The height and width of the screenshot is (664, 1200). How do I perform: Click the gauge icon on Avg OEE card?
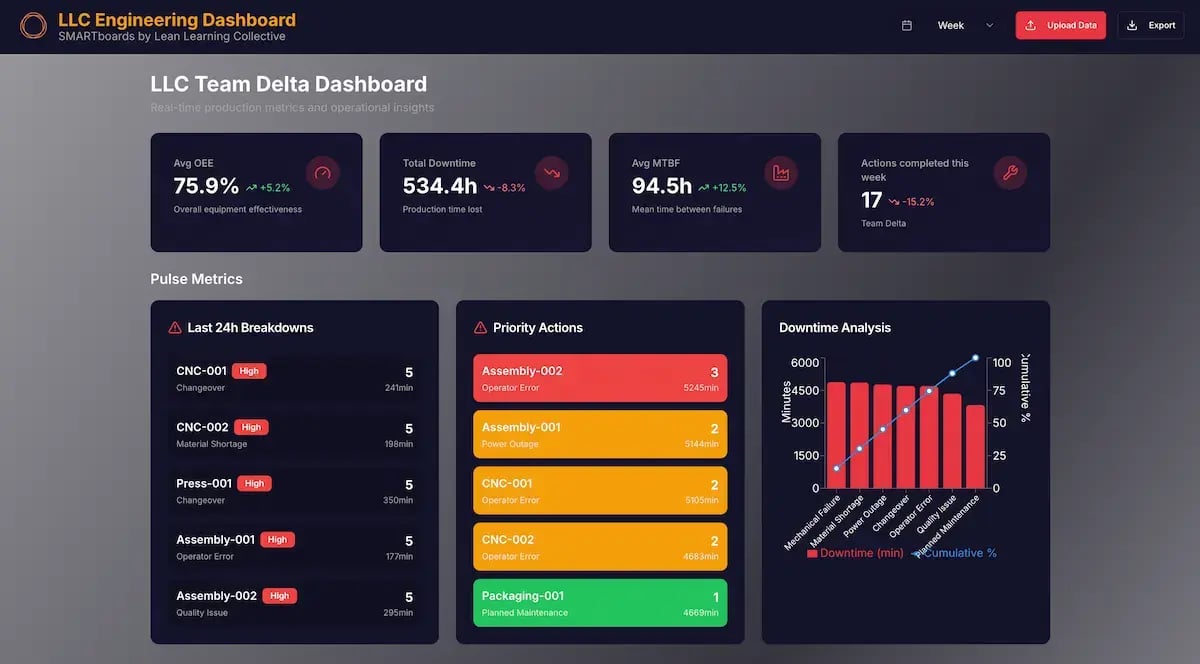click(x=322, y=173)
